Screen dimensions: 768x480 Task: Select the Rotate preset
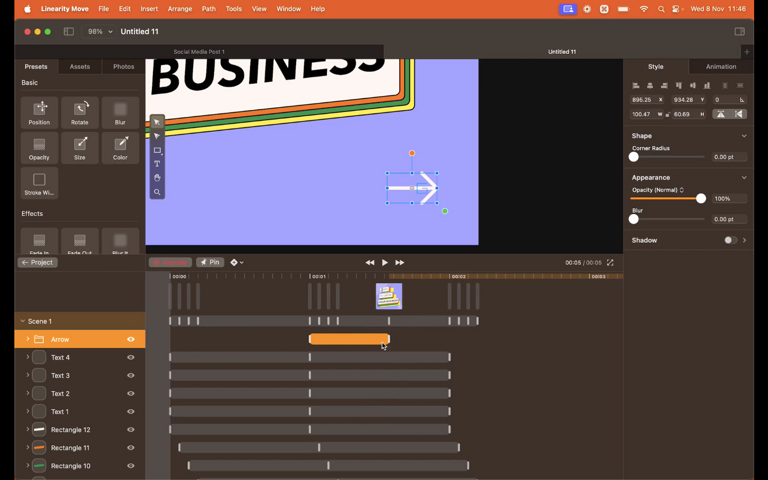[x=79, y=113]
